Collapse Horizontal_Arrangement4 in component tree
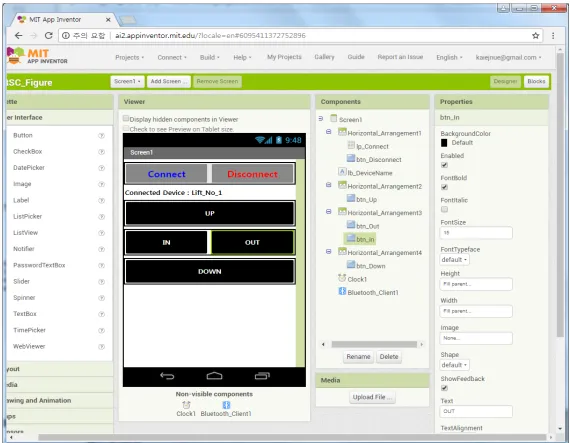Screen dimensions: 570x443 coord(329,251)
